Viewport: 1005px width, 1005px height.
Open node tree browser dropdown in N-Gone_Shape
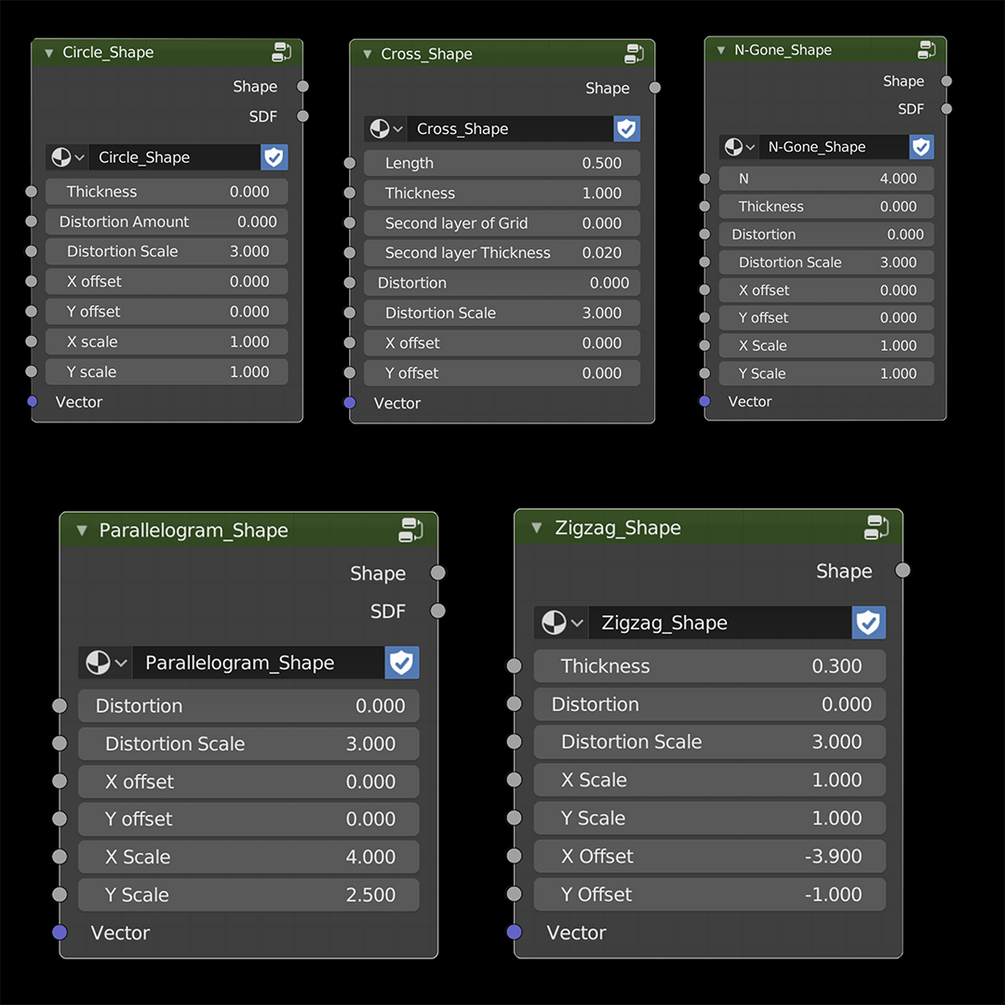pos(739,147)
